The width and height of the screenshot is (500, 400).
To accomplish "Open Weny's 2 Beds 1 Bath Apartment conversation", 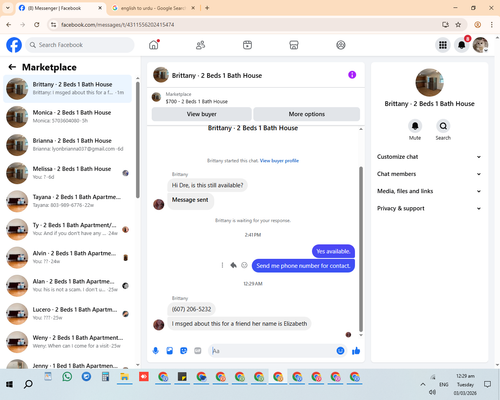I will (x=68, y=342).
